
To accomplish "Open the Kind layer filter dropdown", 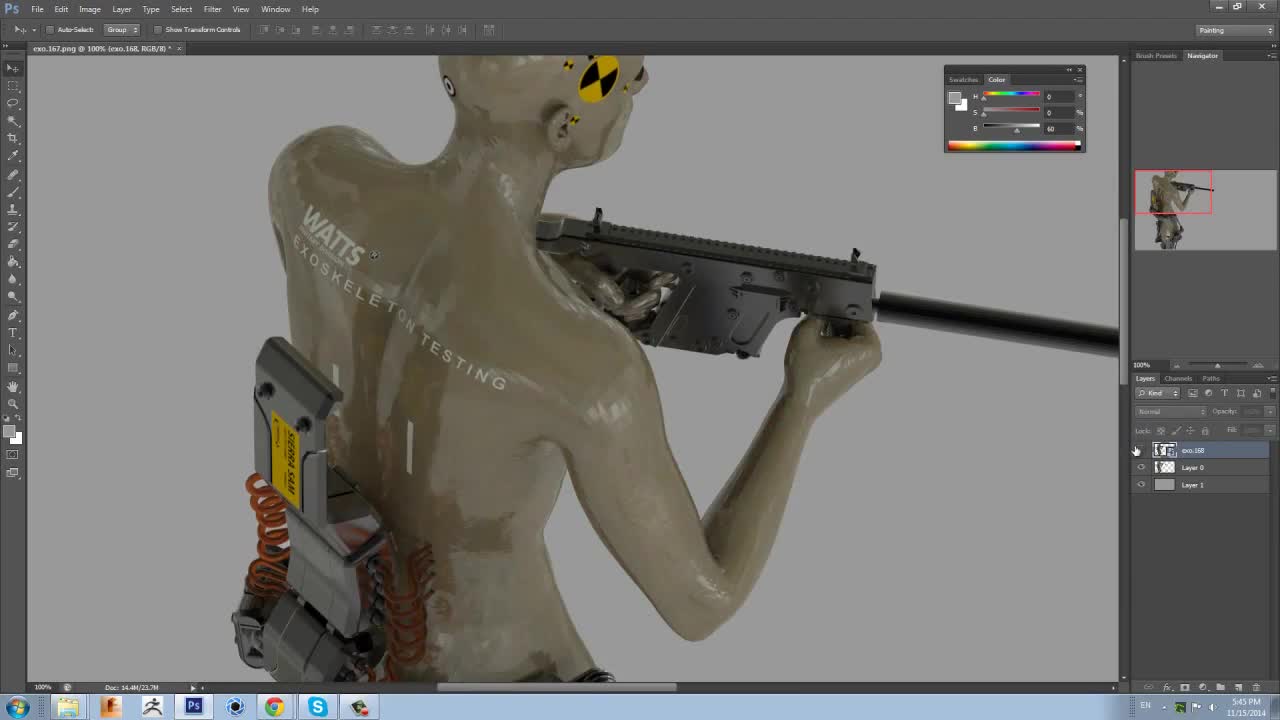I will pyautogui.click(x=1158, y=393).
